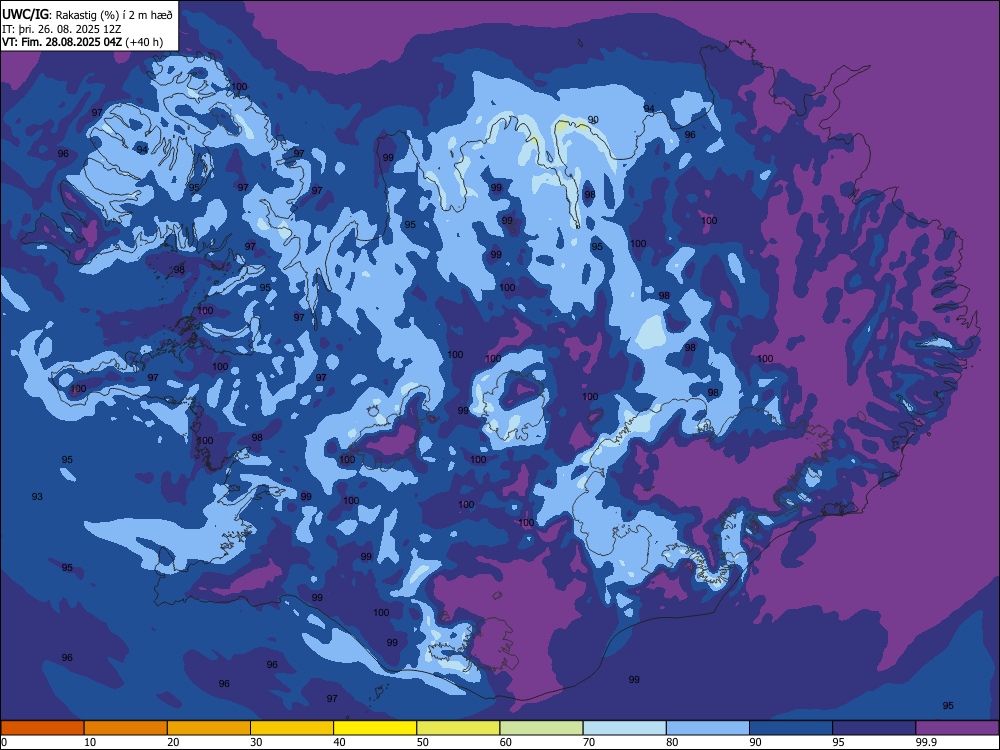
Task: Click the "IT: þri. 26. 08. 2025 12Z" line
Action: pos(62,29)
